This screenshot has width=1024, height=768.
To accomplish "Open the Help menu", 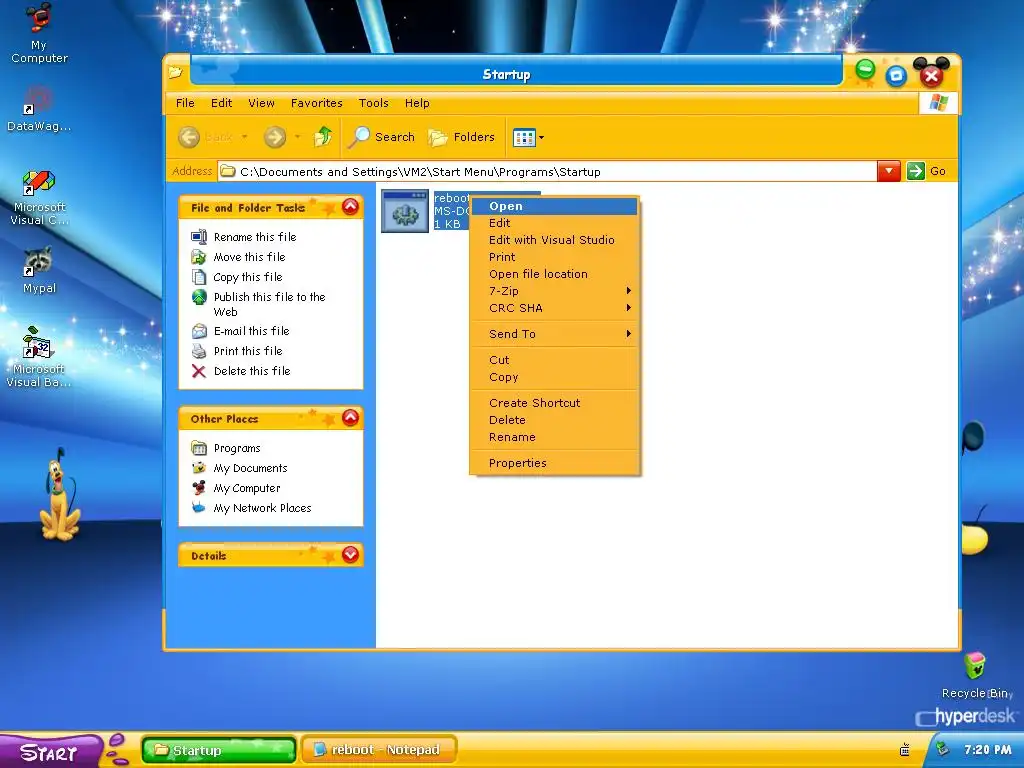I will coord(417,103).
